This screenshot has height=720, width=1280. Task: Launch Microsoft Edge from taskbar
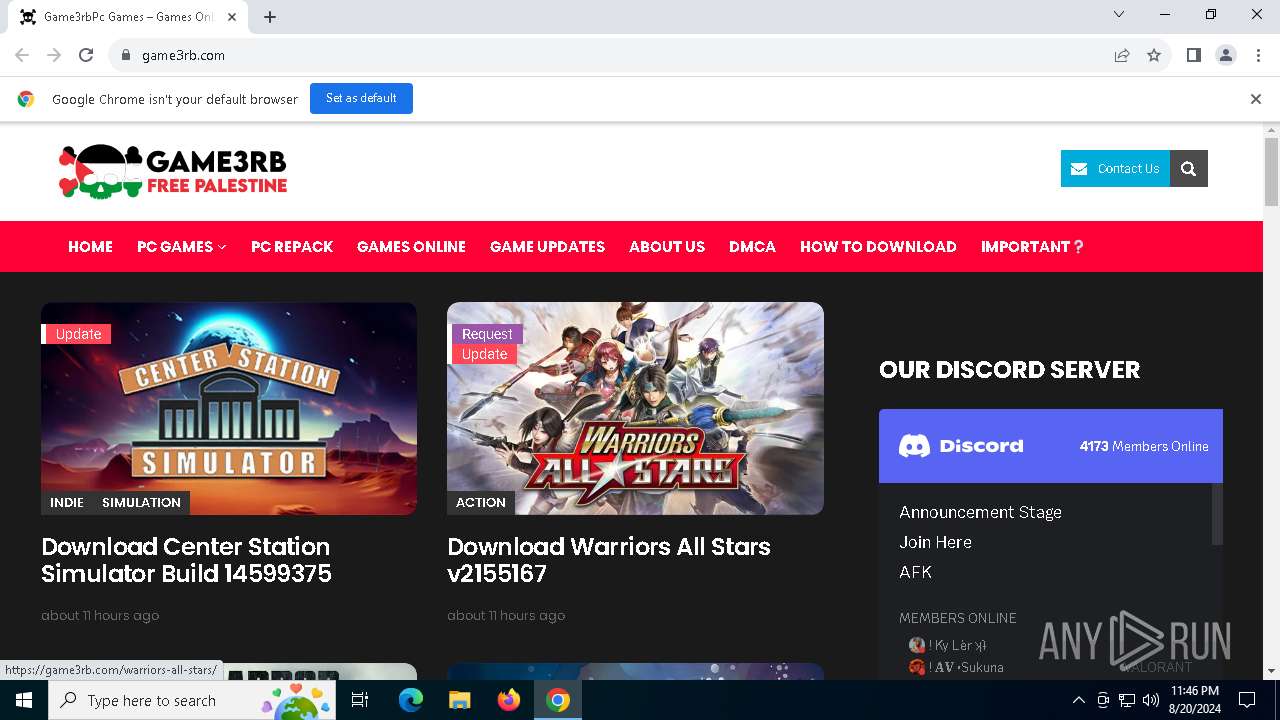click(410, 700)
